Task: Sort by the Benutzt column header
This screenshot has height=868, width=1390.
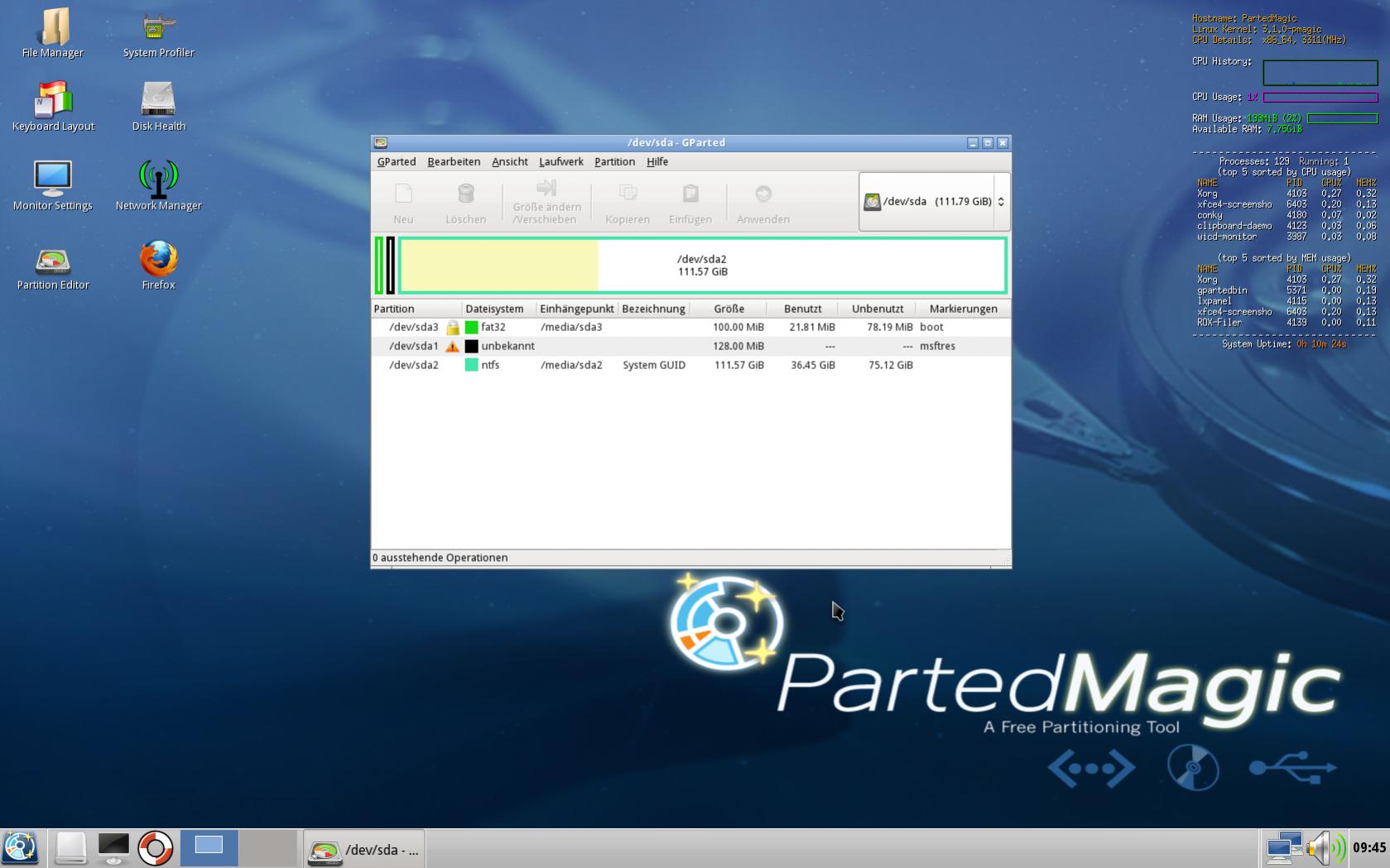Action: click(802, 309)
